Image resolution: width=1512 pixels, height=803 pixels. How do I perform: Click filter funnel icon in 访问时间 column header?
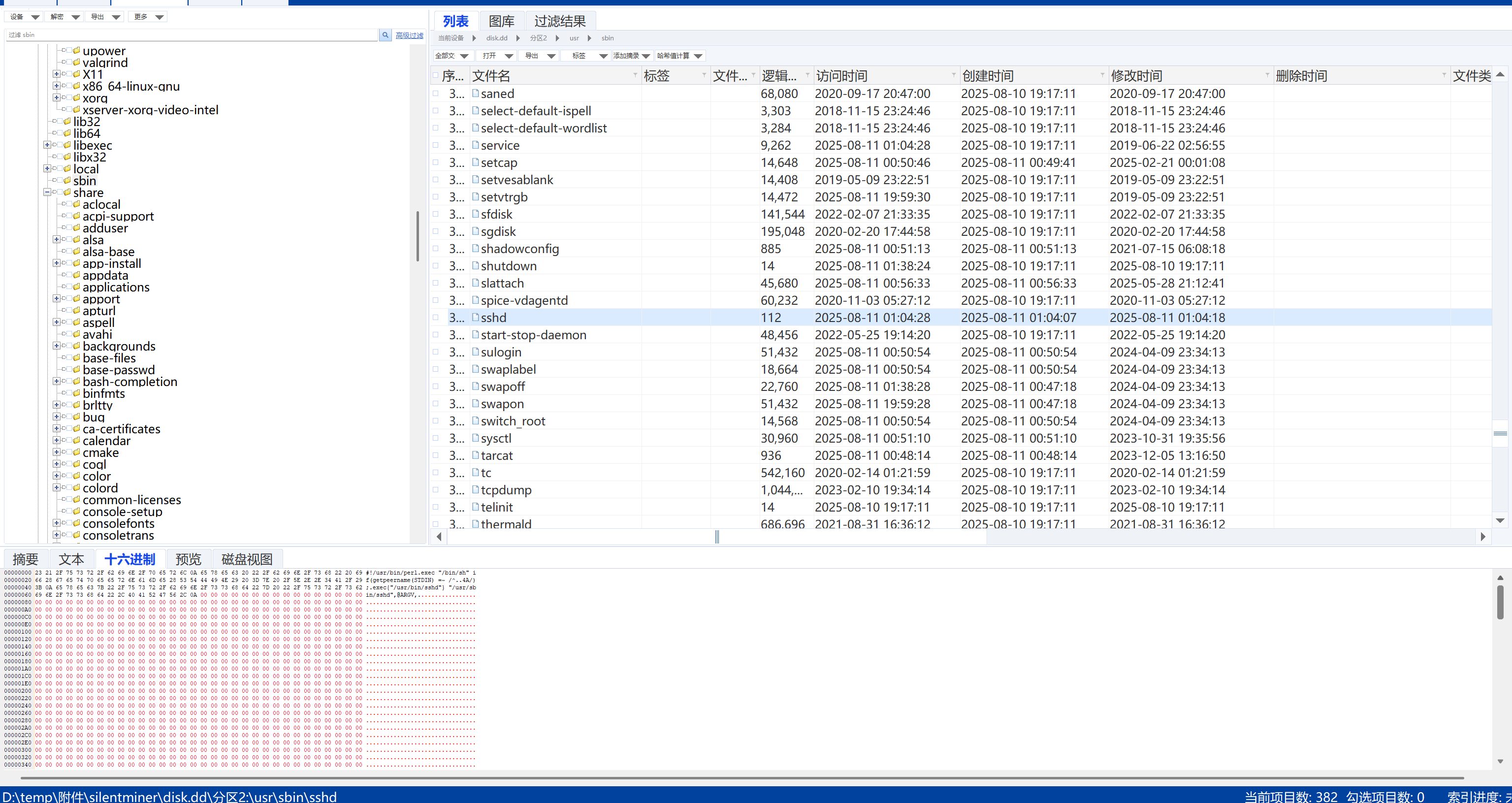coord(953,75)
